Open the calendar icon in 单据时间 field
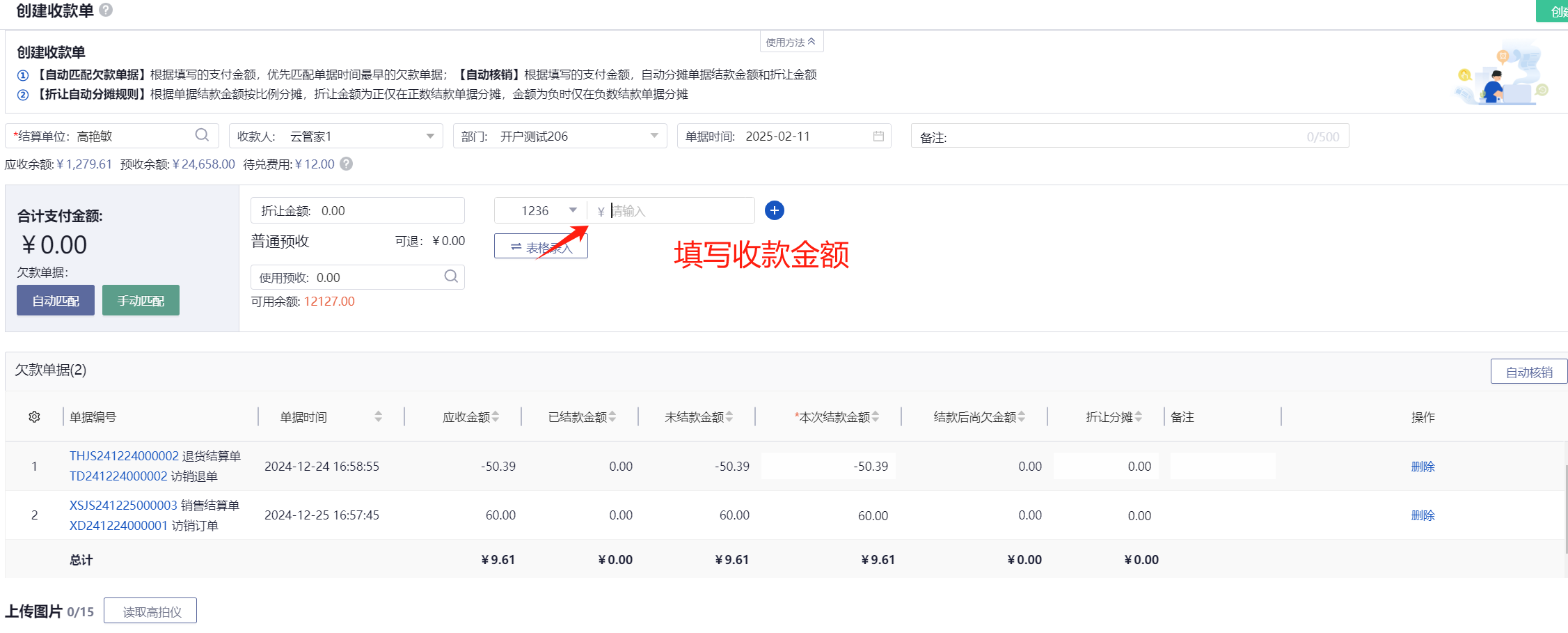The width and height of the screenshot is (1568, 633). (878, 136)
